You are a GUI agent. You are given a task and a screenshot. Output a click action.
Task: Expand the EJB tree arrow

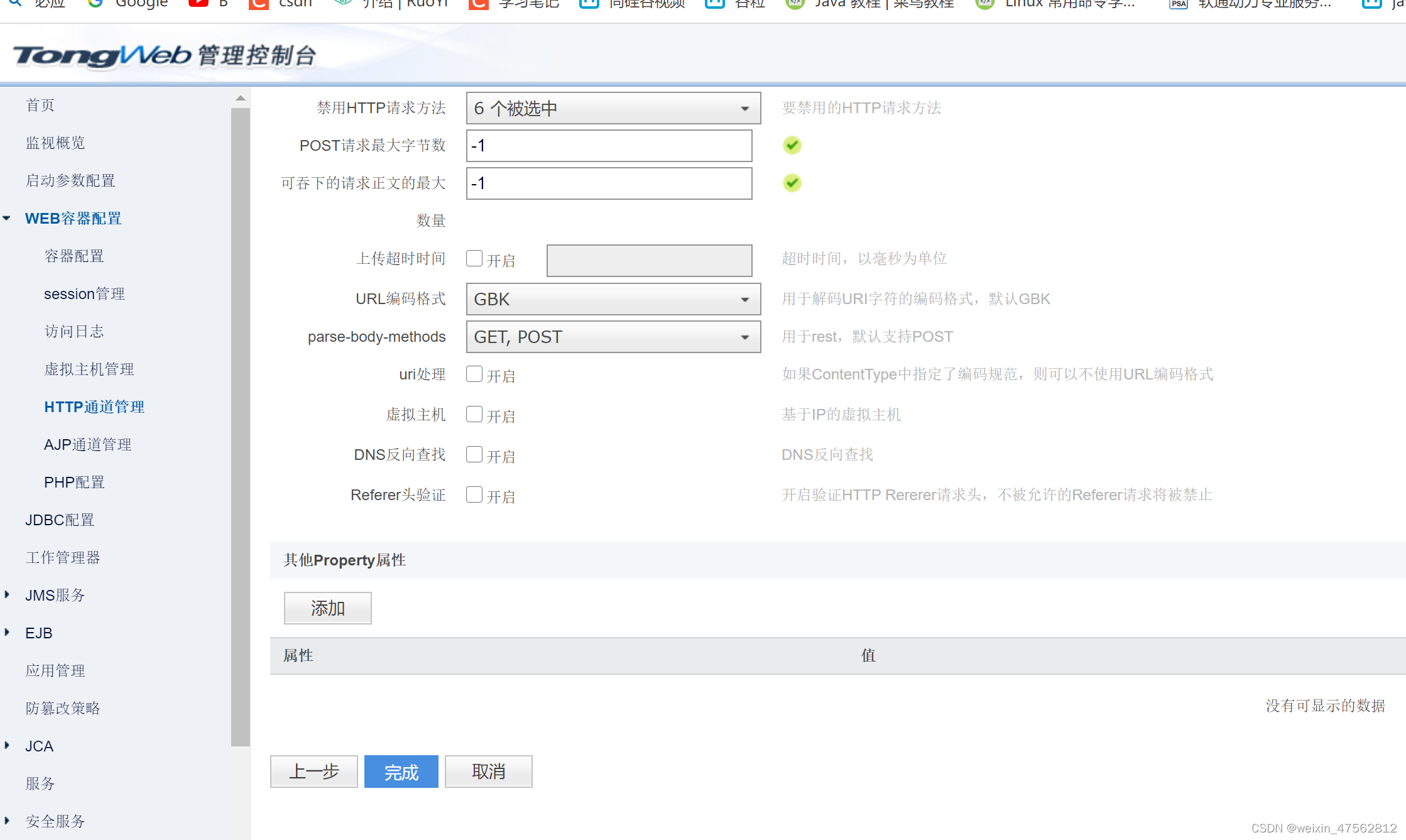coord(7,633)
